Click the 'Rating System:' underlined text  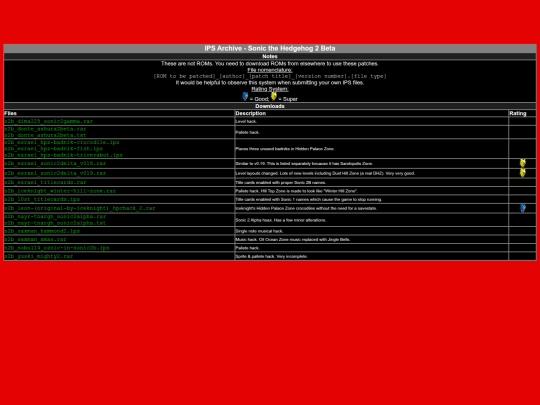[270, 89]
